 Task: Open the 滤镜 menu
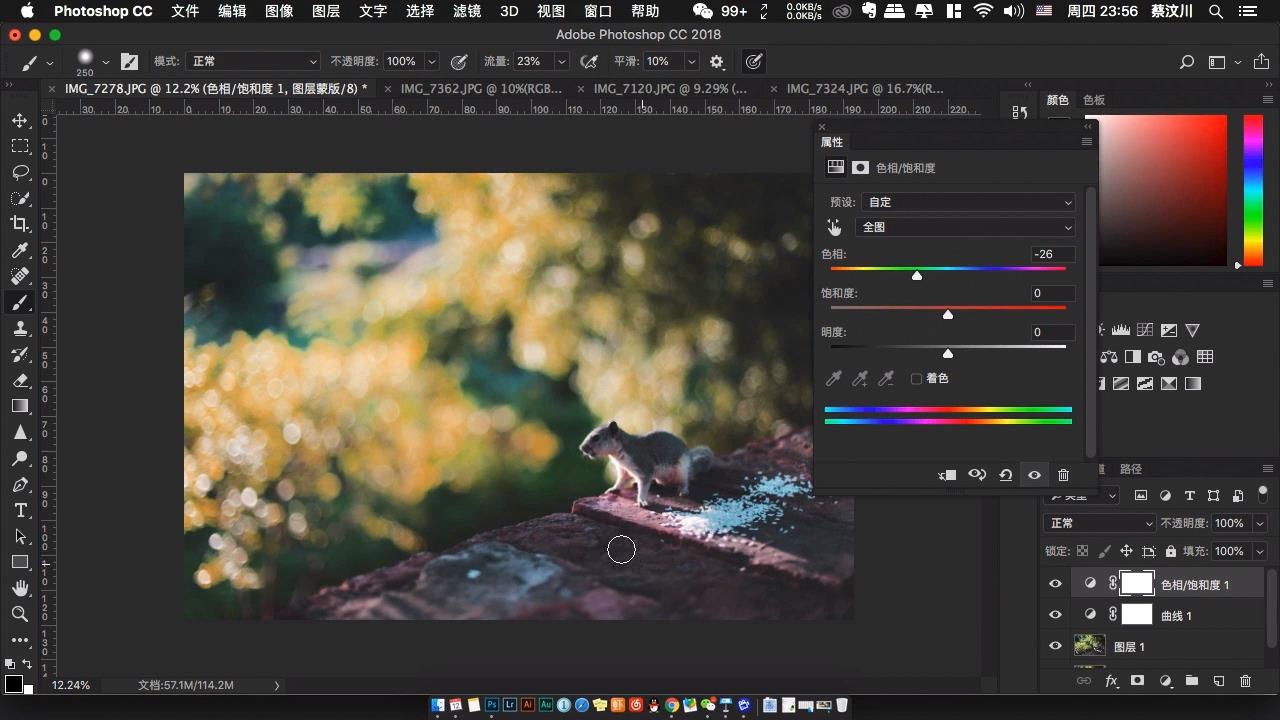click(x=467, y=11)
